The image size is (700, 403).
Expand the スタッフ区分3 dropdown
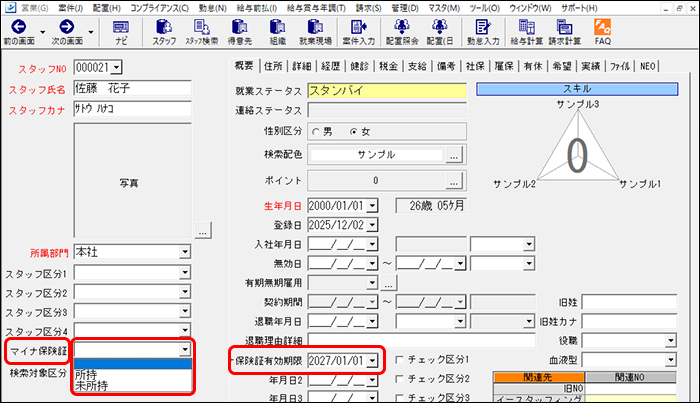(185, 311)
